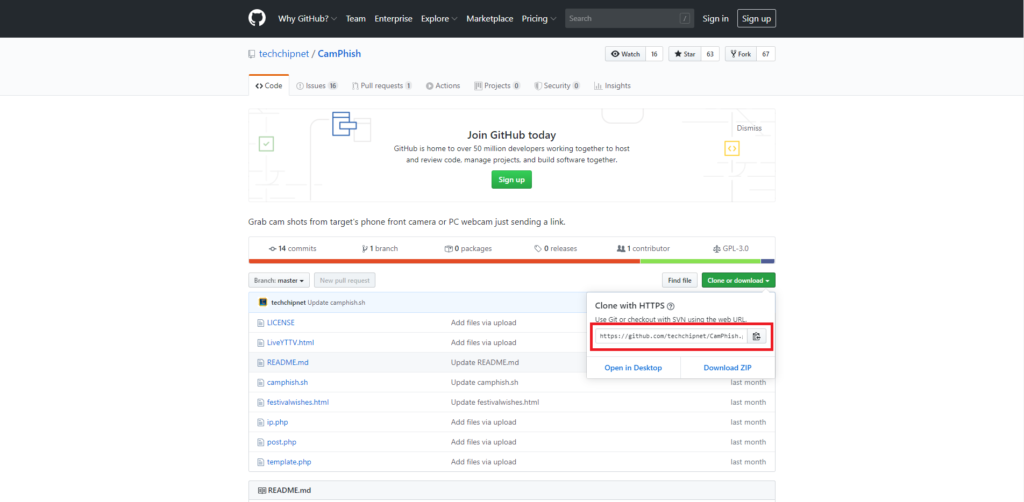Open the ip.php file
Screen dimensions: 1024x502
(278, 422)
